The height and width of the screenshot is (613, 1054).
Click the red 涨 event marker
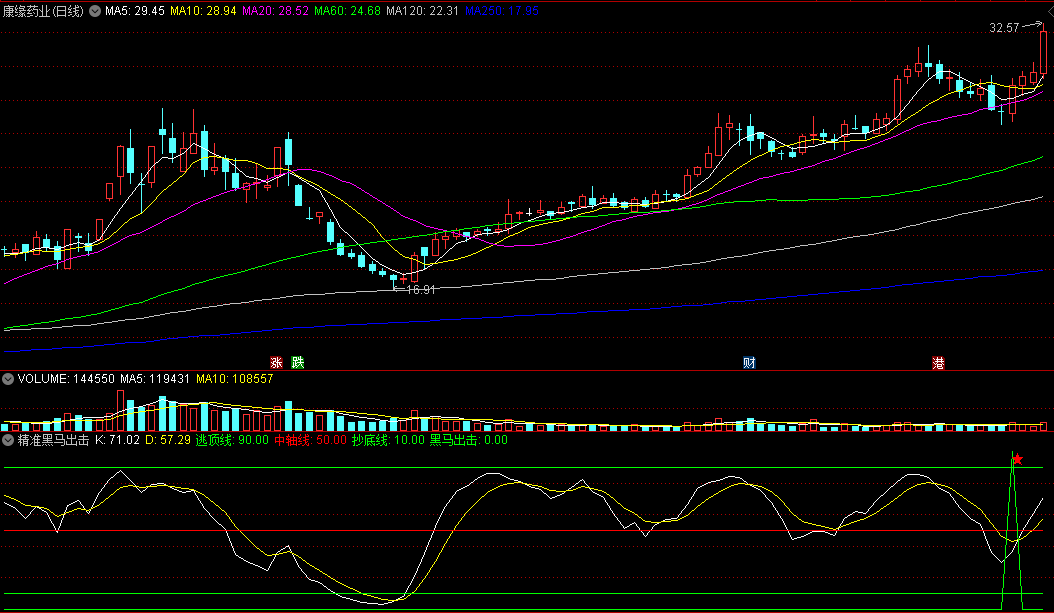pyautogui.click(x=276, y=363)
